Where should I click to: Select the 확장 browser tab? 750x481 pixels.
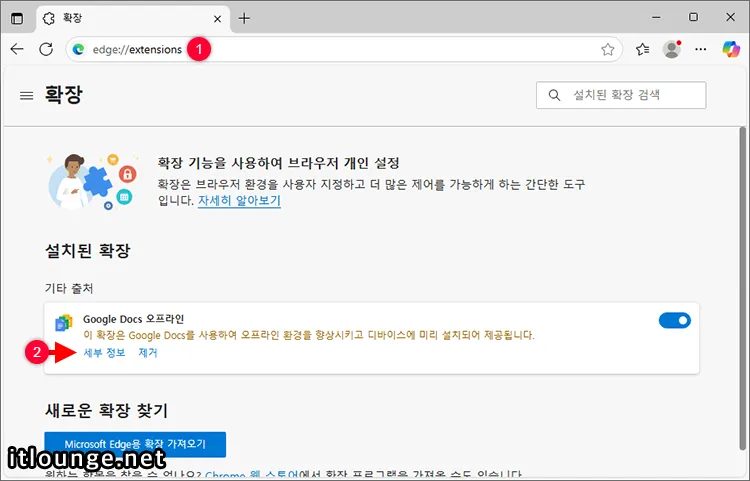point(132,19)
